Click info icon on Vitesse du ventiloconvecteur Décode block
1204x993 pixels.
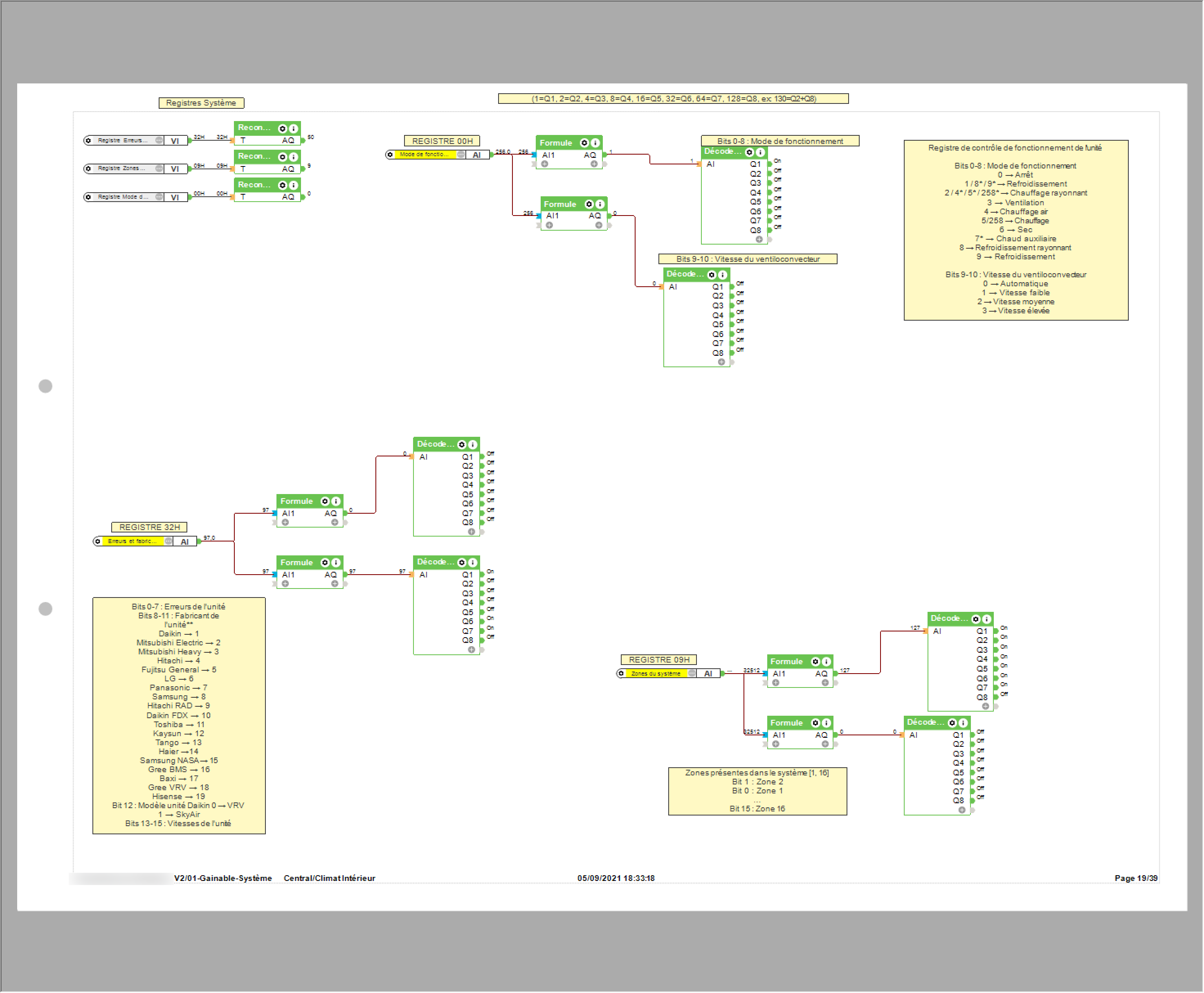(x=722, y=275)
